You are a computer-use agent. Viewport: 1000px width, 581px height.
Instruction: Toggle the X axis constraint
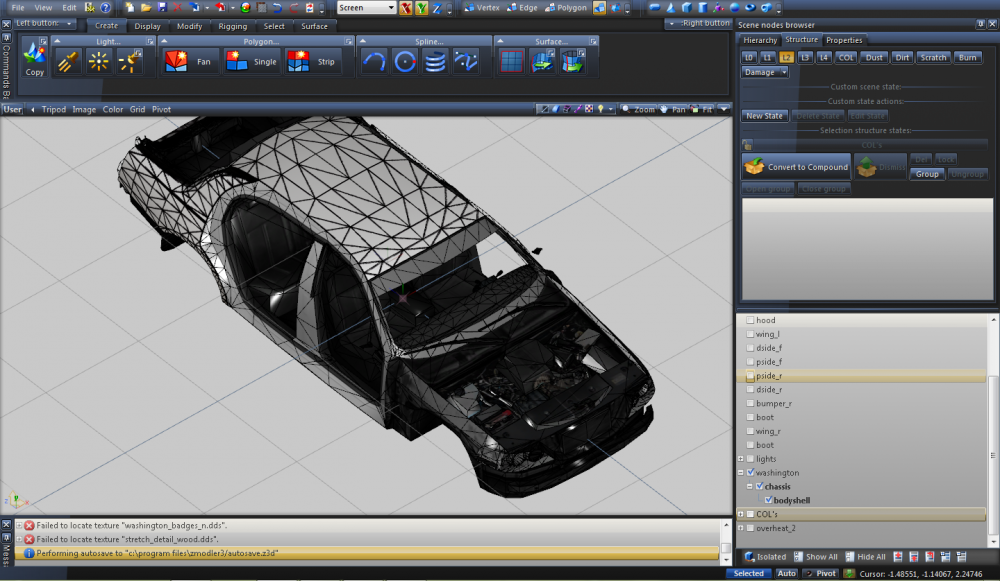point(406,8)
